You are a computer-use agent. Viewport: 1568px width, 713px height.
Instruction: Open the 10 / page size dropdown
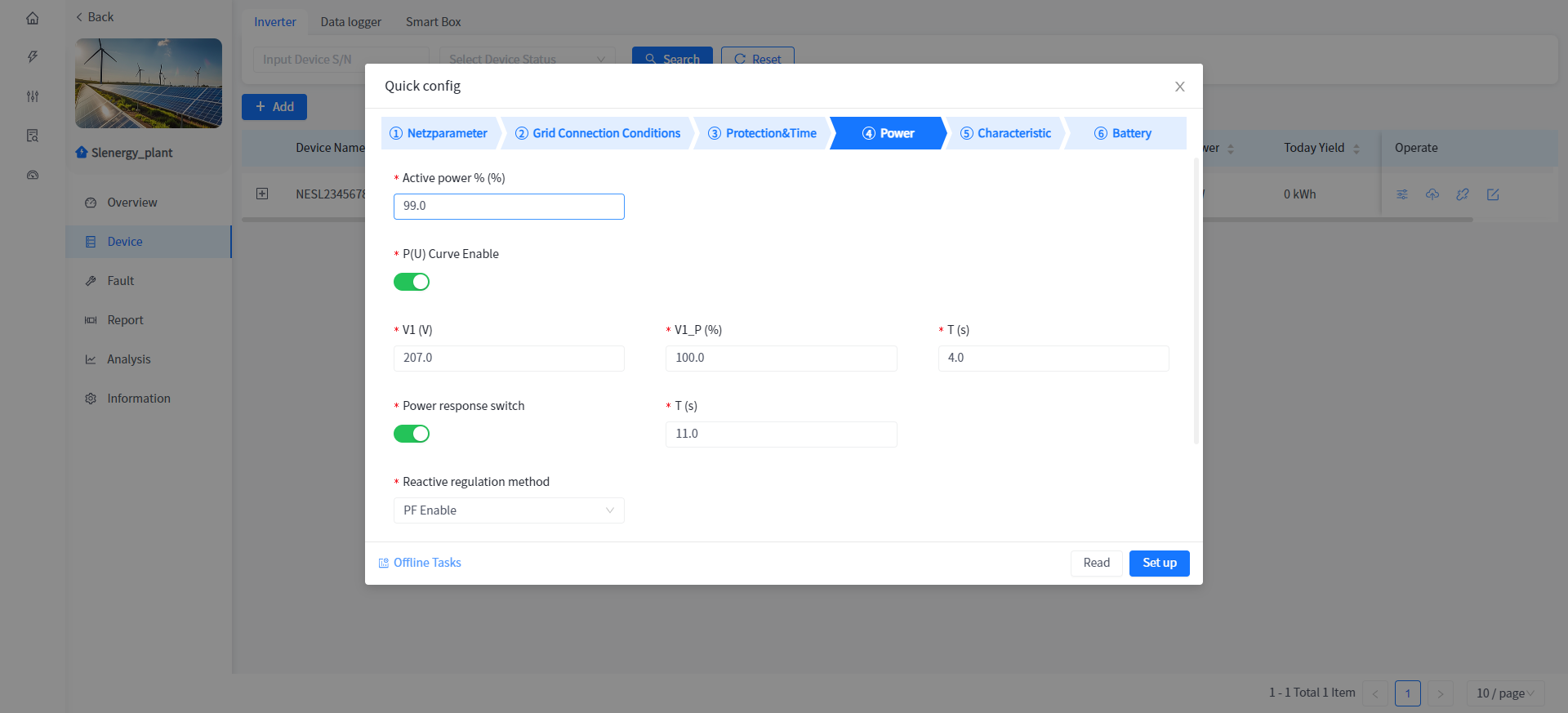click(1504, 693)
